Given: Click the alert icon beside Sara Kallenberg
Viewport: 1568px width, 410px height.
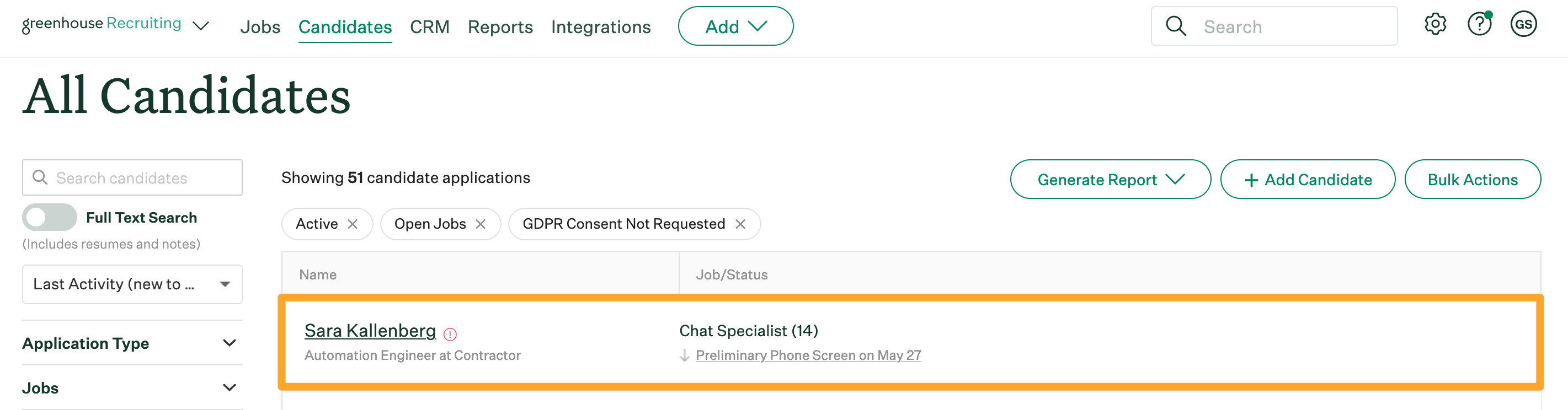Looking at the screenshot, I should 450,334.
